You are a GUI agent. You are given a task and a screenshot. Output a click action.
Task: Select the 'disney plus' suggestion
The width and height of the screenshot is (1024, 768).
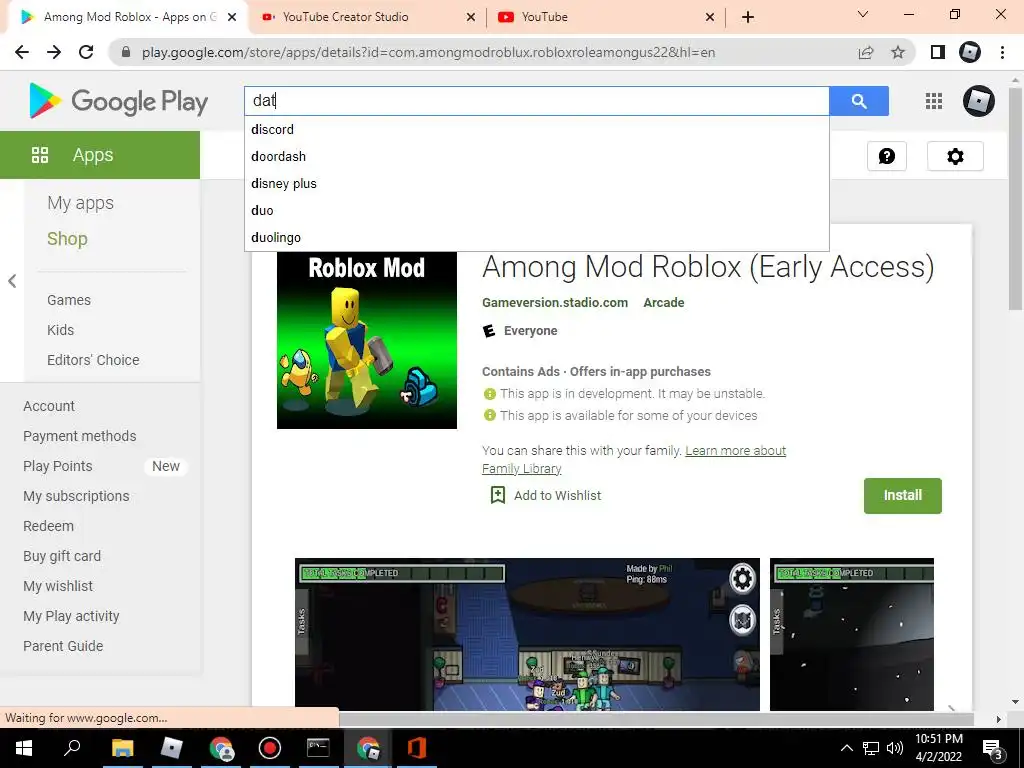(537, 184)
